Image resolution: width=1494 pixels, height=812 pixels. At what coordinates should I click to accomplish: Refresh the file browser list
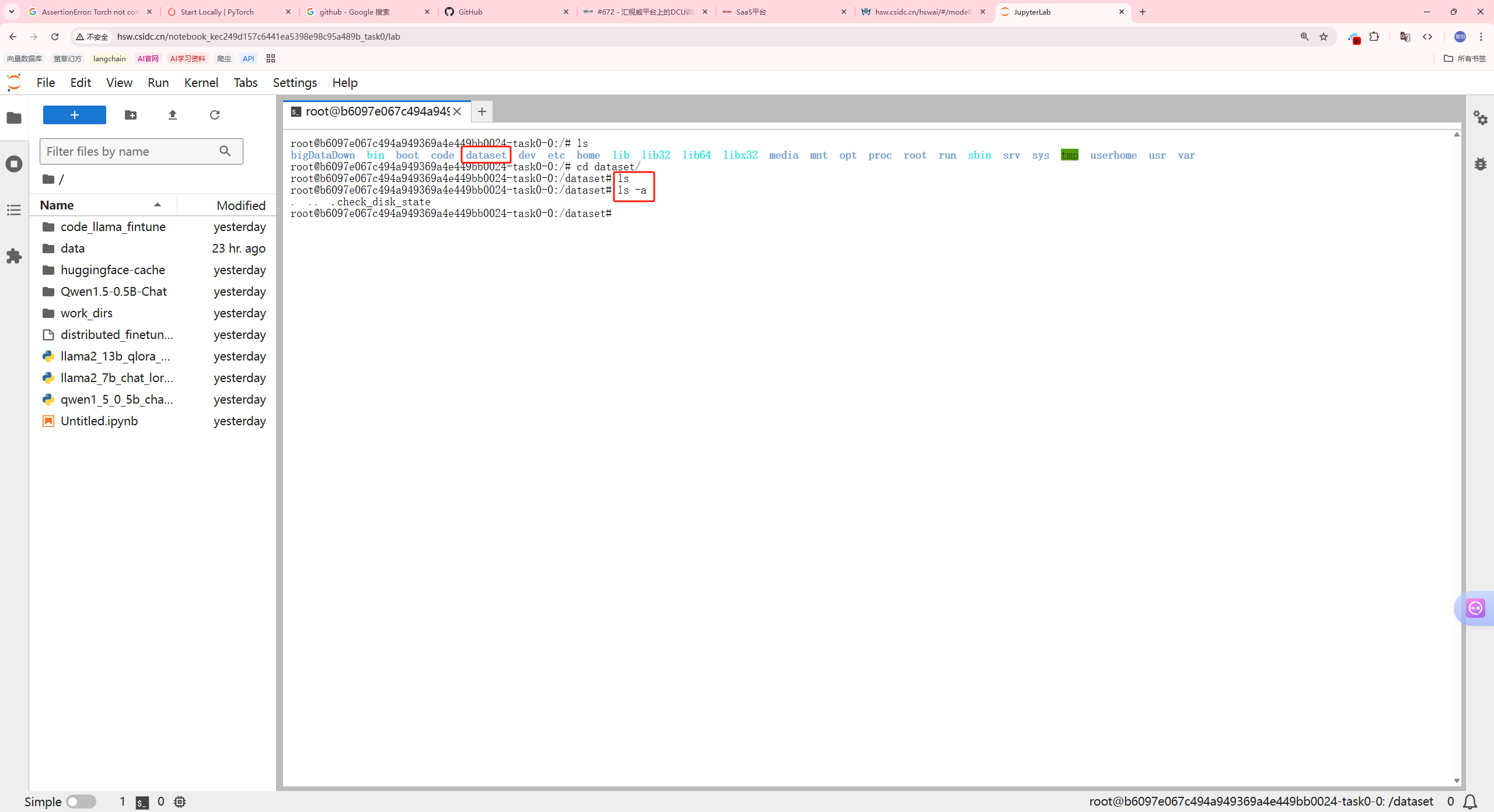point(215,115)
